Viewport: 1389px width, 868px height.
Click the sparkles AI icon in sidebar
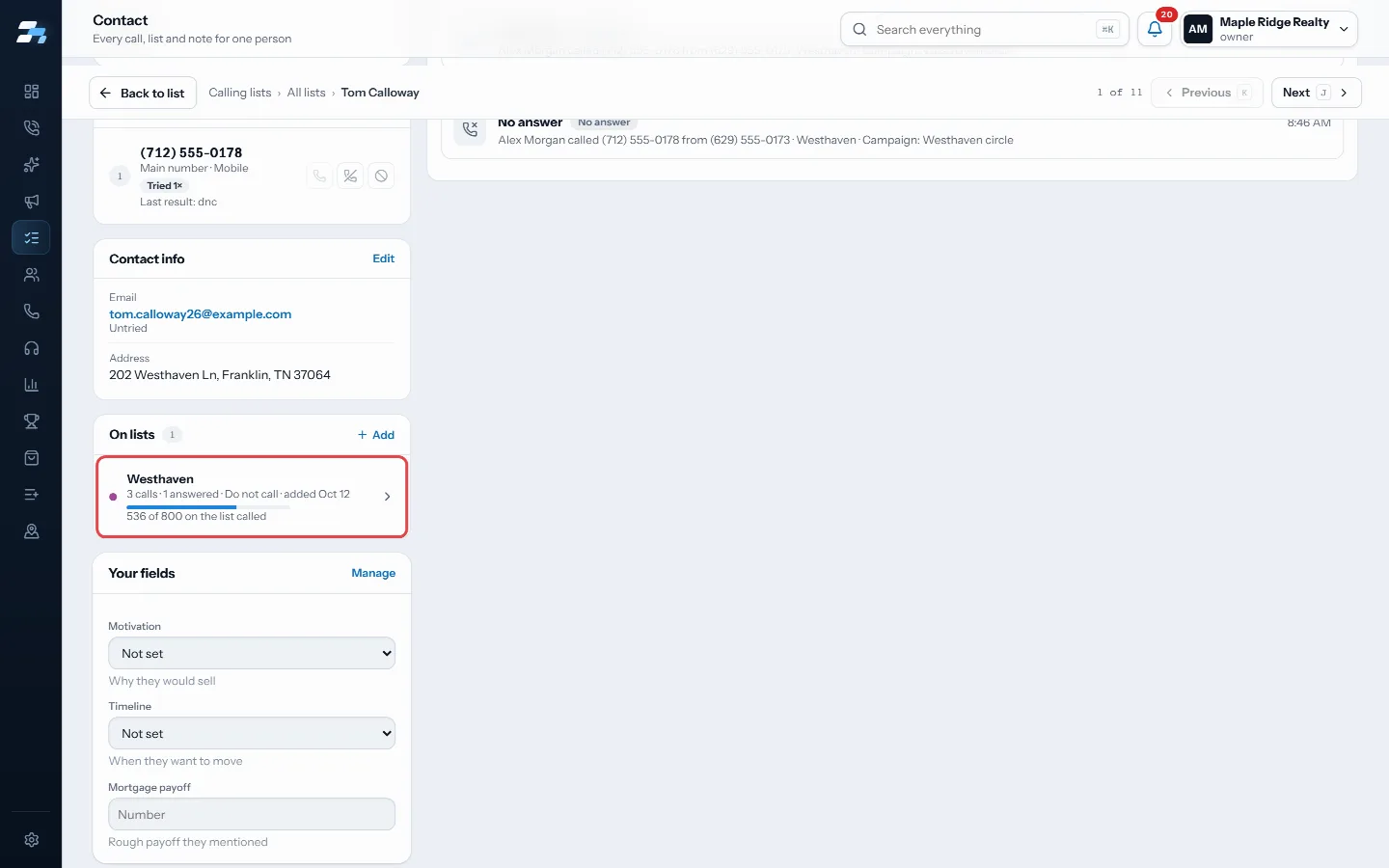click(31, 165)
